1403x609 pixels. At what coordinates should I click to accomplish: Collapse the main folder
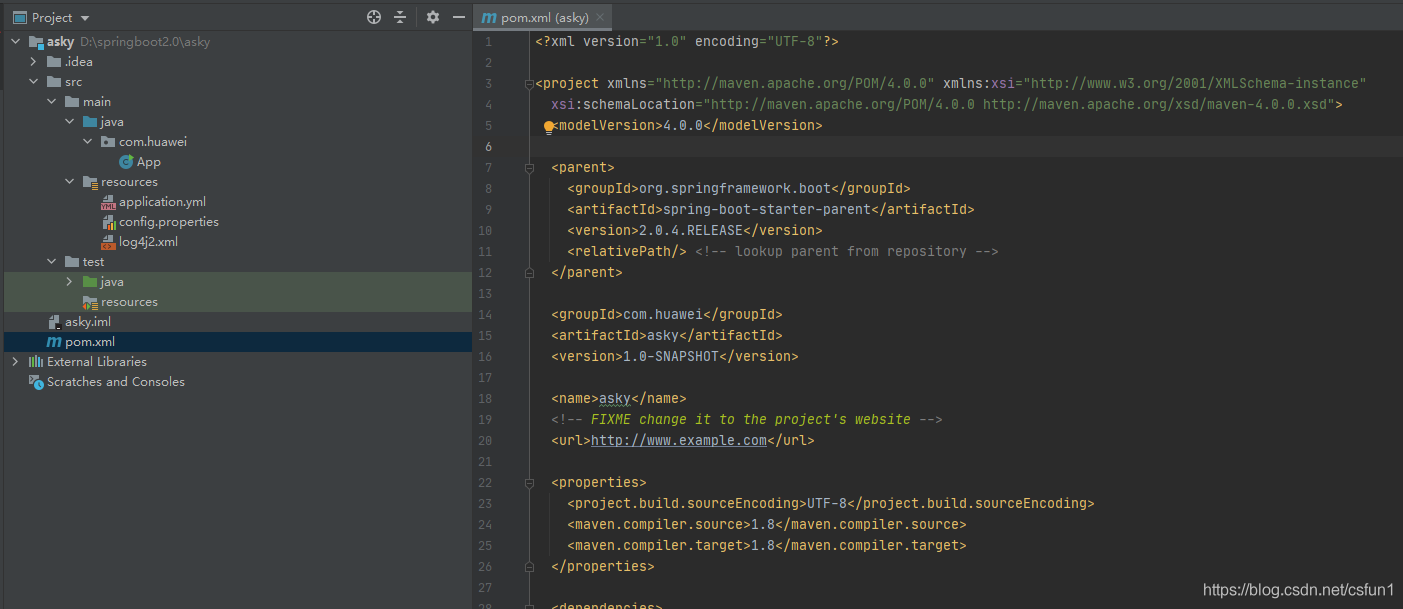(x=52, y=102)
